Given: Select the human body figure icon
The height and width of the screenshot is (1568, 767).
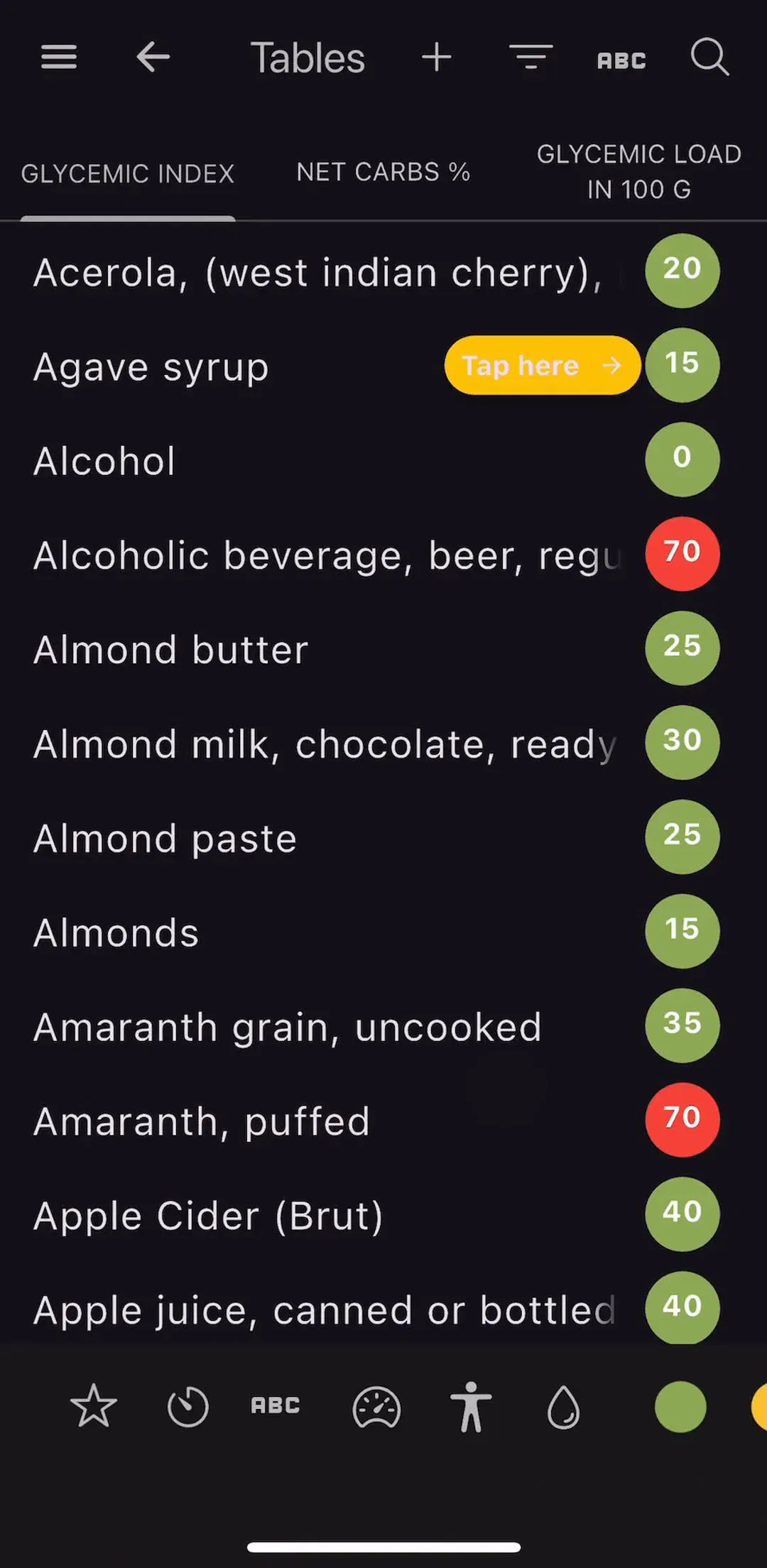Looking at the screenshot, I should click(471, 1406).
